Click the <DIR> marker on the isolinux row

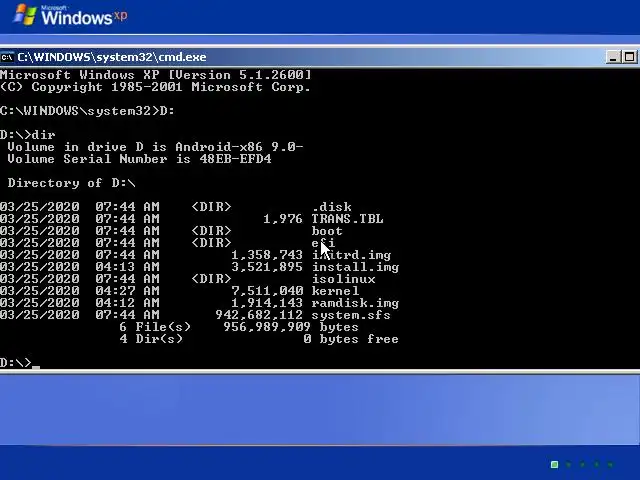pos(211,279)
